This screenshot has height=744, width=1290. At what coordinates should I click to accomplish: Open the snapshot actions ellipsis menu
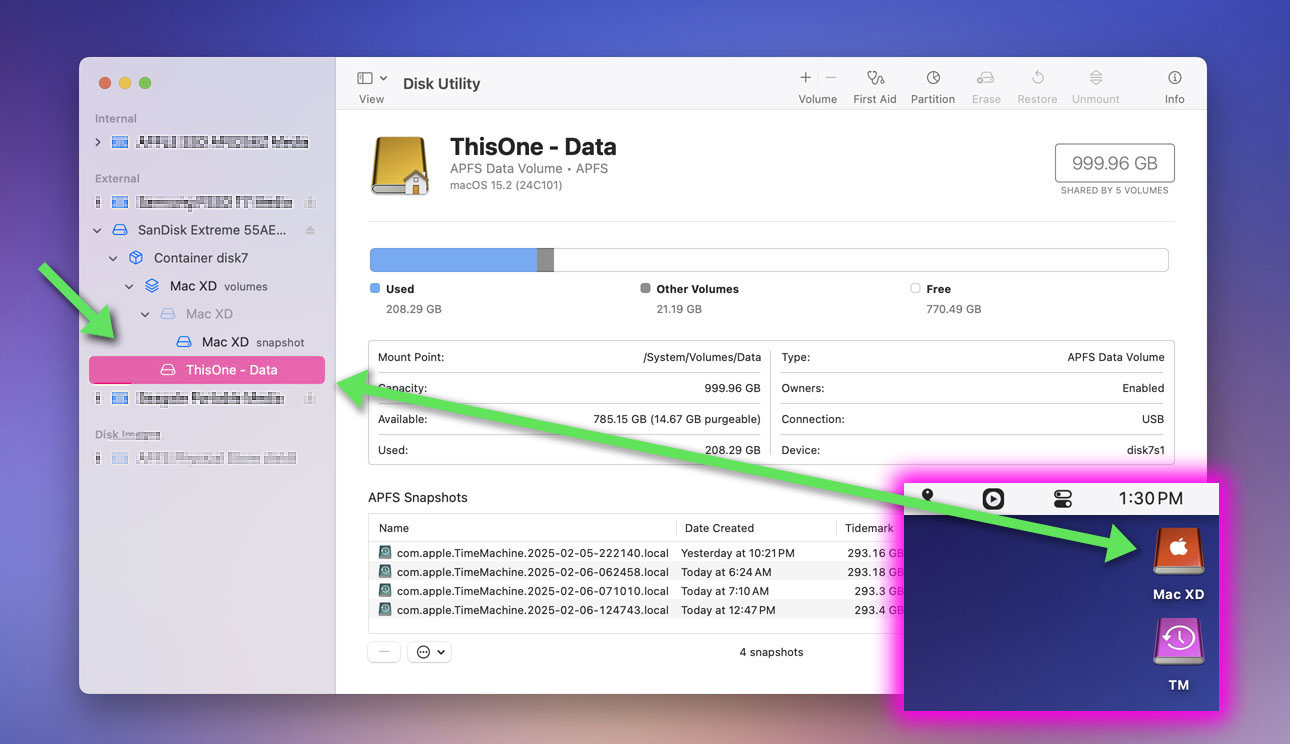coord(432,652)
